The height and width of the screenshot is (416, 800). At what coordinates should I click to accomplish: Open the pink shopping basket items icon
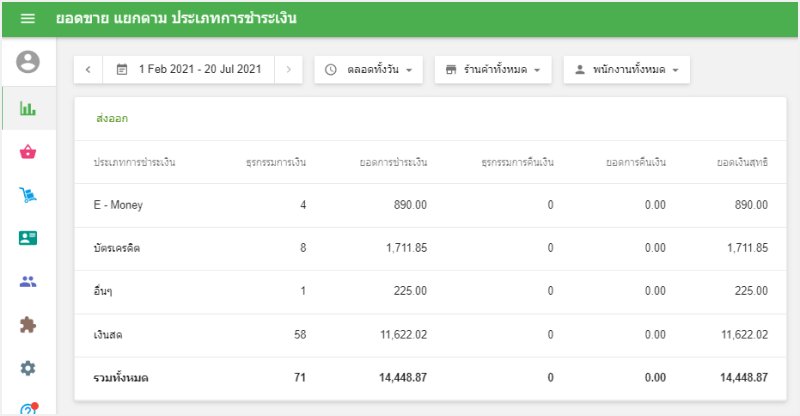(x=28, y=152)
